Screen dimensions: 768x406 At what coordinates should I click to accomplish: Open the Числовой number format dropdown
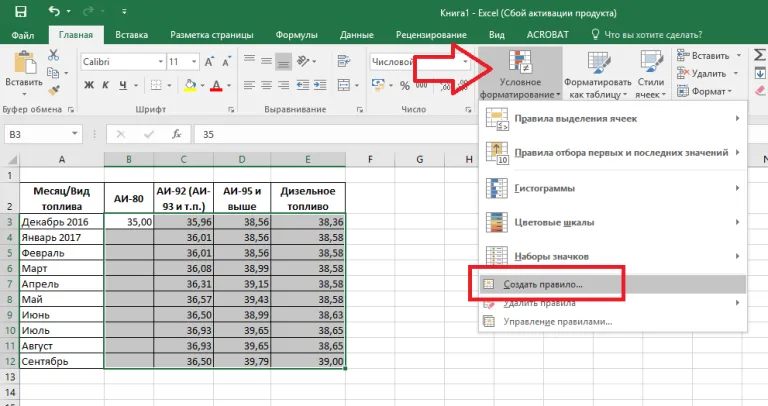coord(466,62)
